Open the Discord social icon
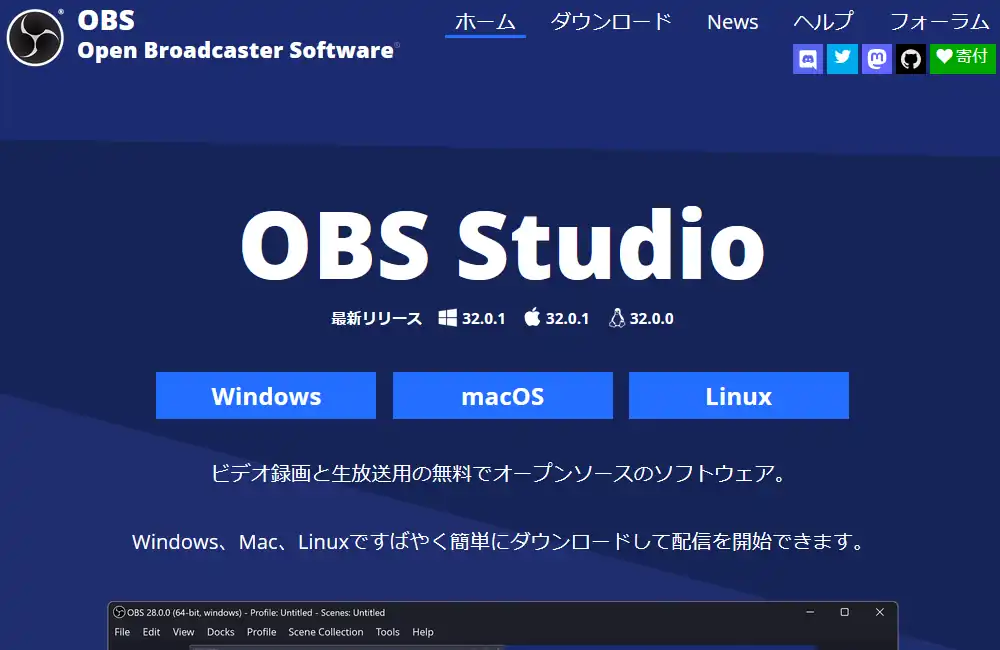The image size is (1000, 650). point(808,58)
